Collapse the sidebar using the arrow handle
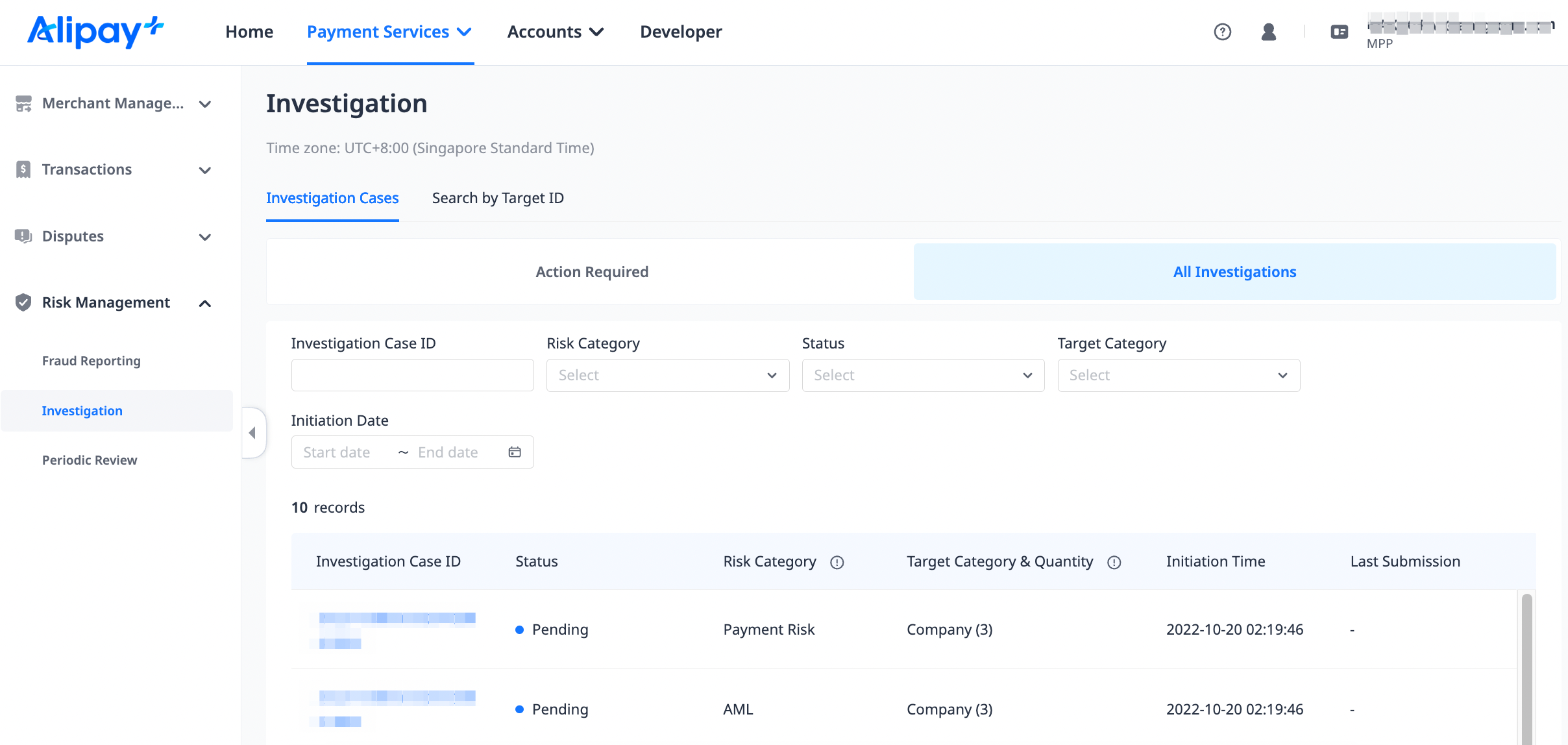The image size is (1568, 745). click(x=252, y=433)
